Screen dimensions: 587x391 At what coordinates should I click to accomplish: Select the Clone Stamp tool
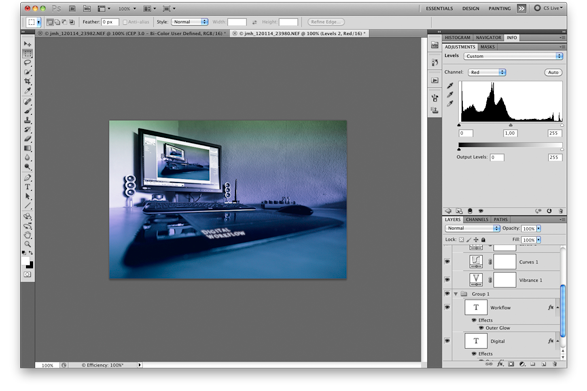(27, 120)
